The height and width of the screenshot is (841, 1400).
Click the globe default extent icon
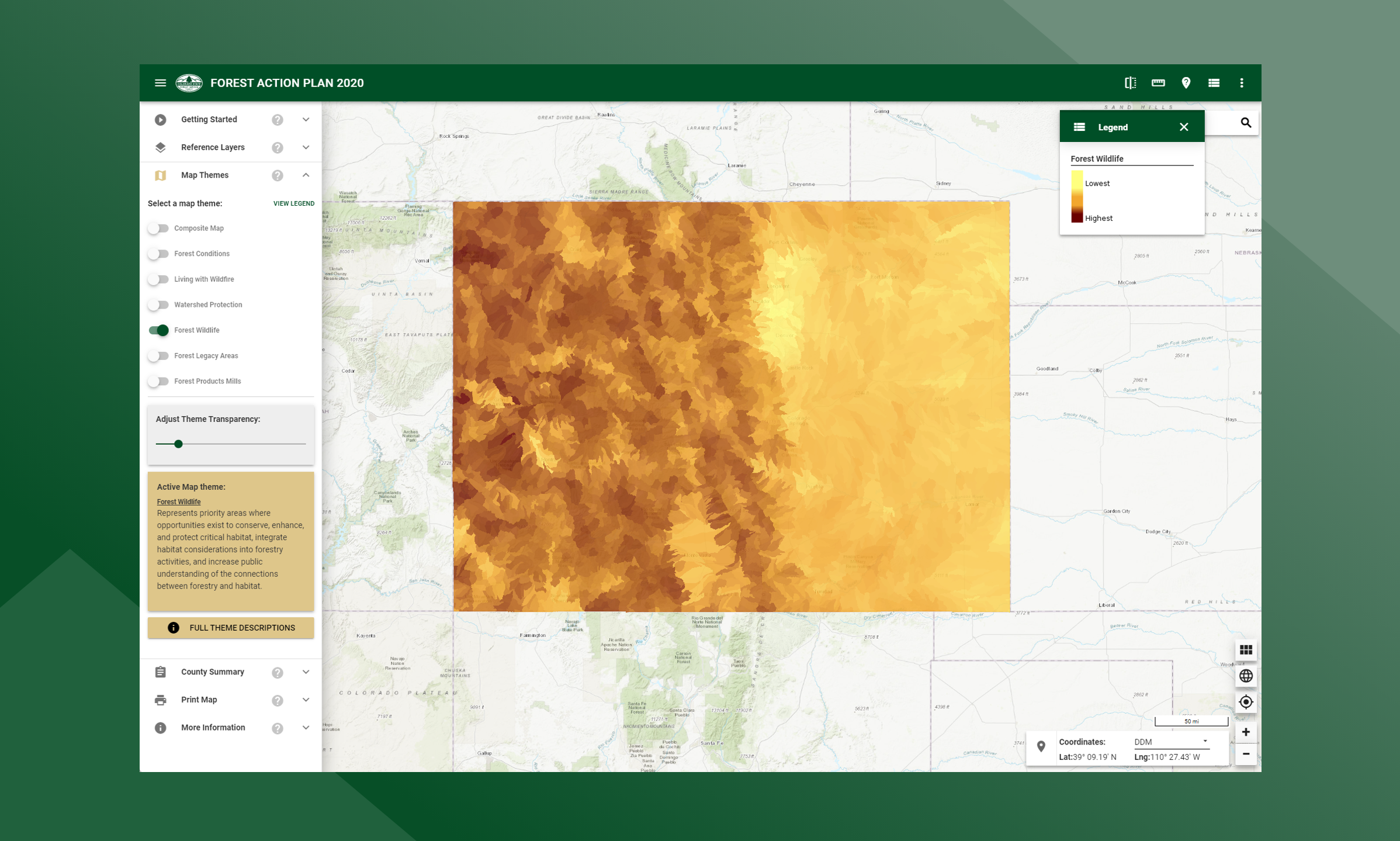click(x=1246, y=676)
